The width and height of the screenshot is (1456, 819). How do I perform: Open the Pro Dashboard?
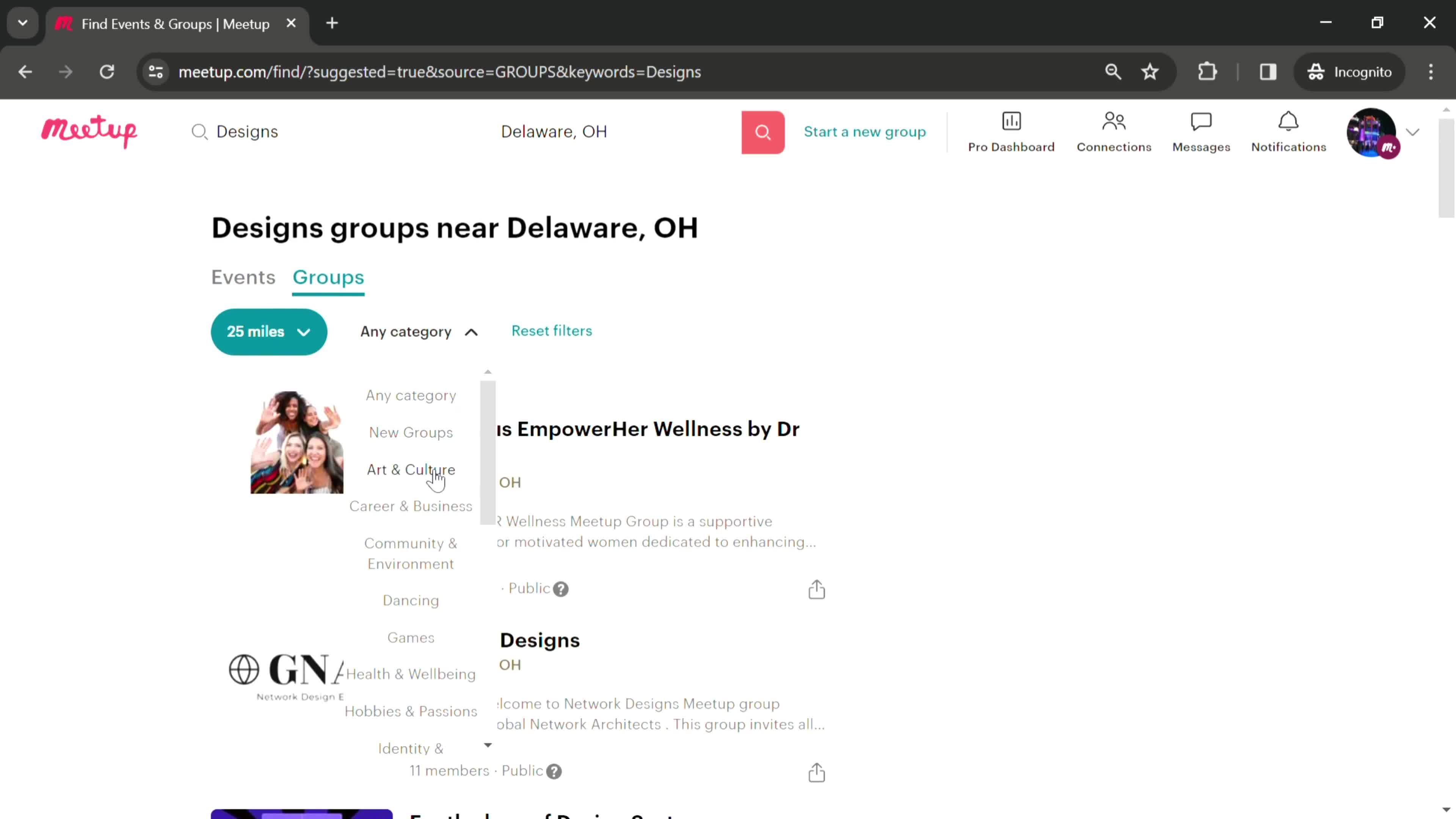coord(1011,132)
